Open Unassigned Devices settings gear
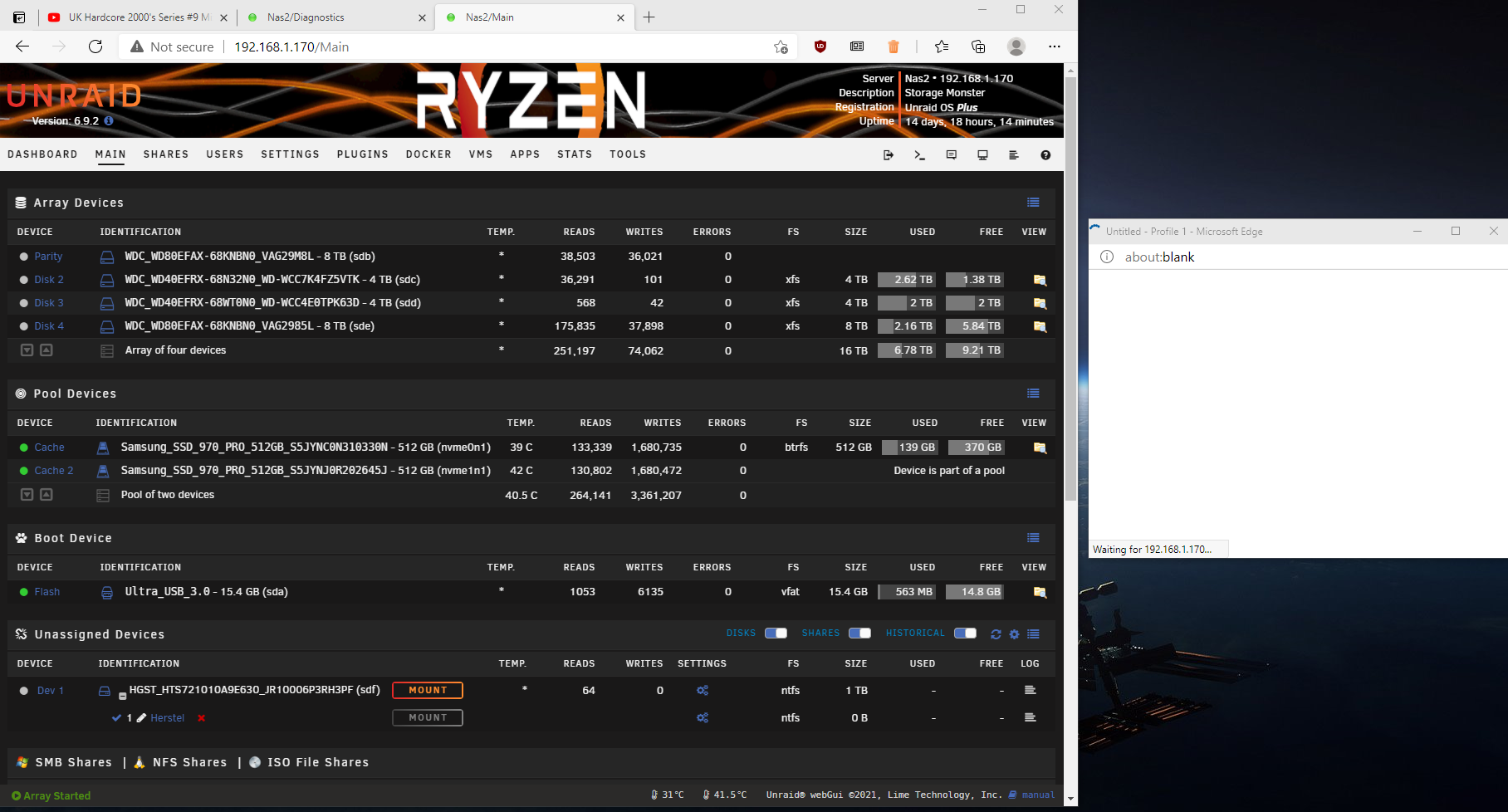This screenshot has height=812, width=1508. tap(1014, 634)
